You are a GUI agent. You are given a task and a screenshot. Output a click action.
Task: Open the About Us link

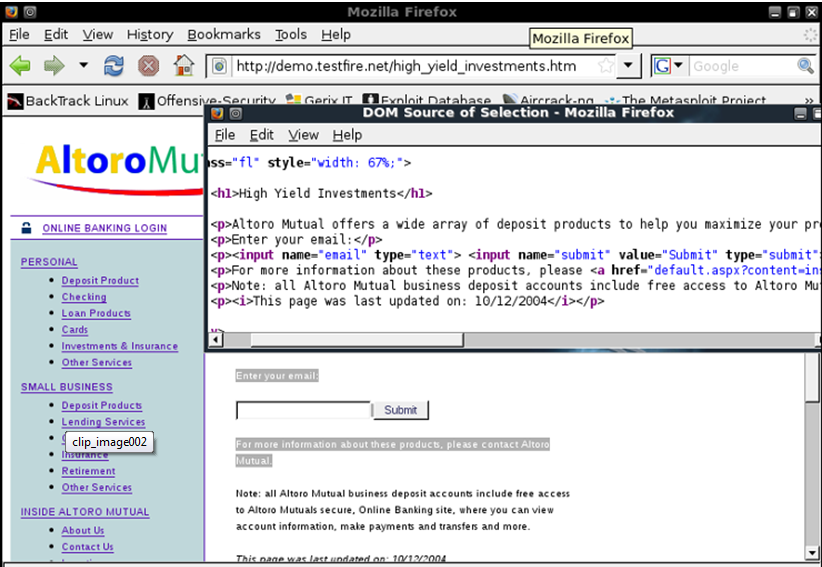click(x=83, y=530)
